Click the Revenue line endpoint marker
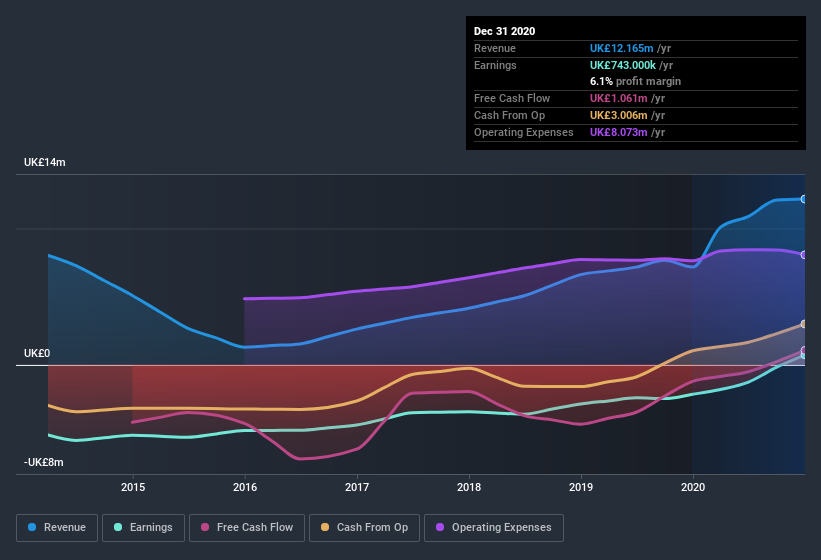The image size is (821, 560). tap(804, 199)
